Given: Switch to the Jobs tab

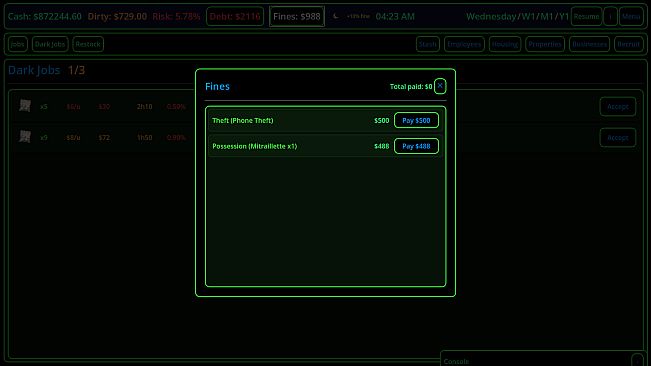Looking at the screenshot, I should coord(17,44).
